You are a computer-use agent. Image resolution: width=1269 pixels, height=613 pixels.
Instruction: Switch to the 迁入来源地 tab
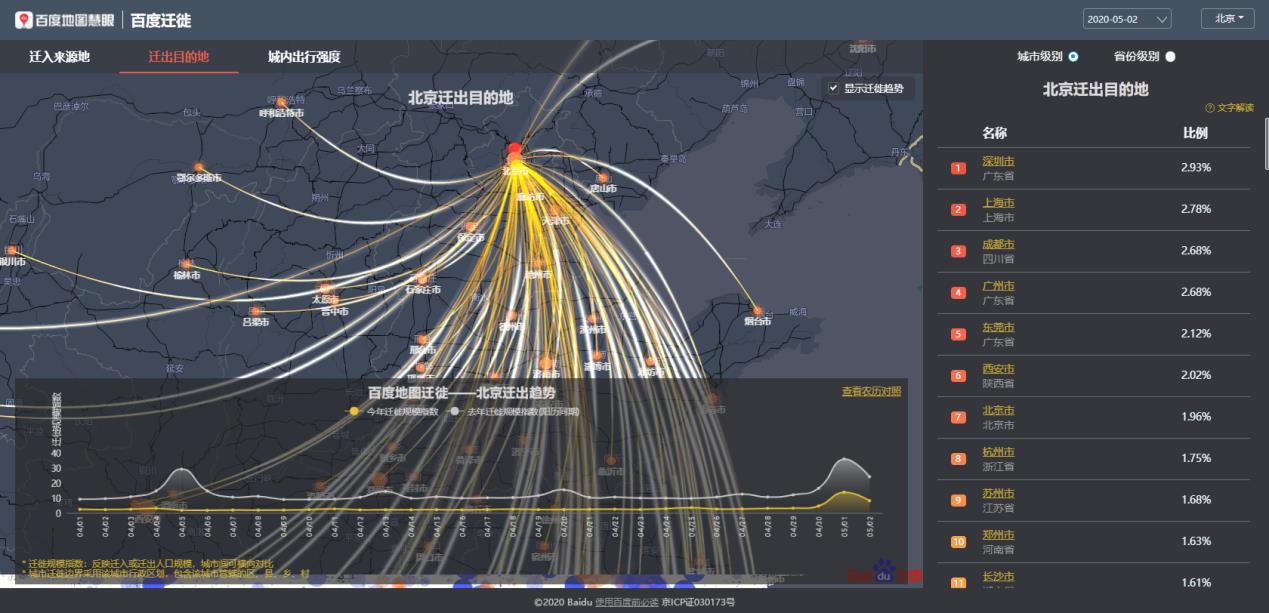point(59,57)
